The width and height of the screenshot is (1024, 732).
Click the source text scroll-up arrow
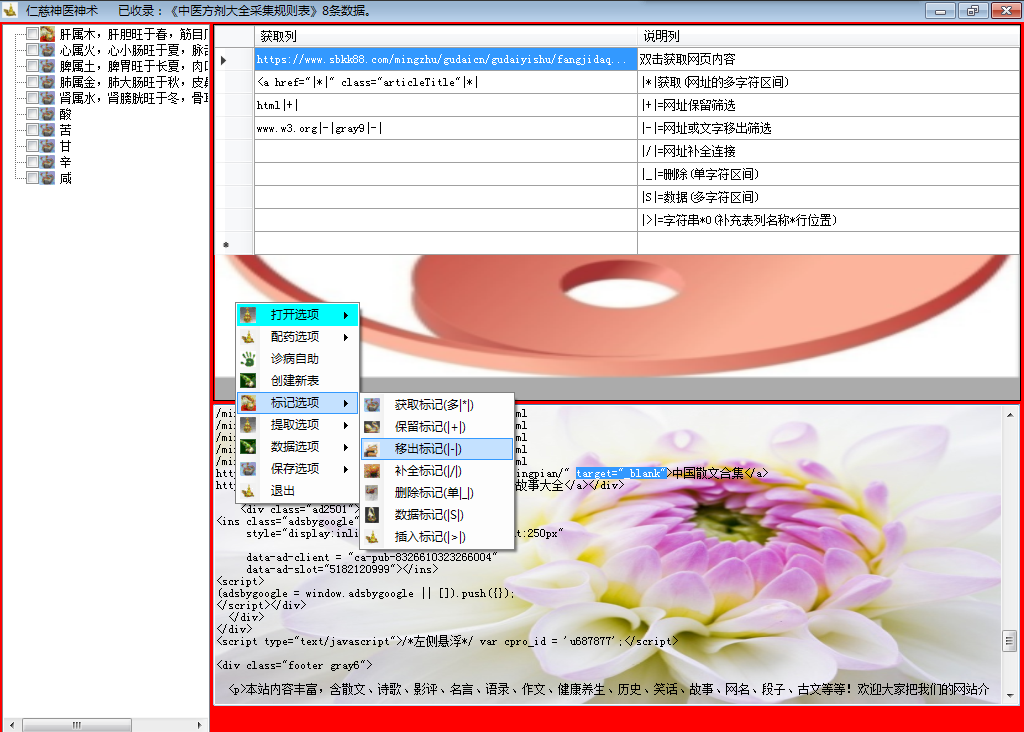pyautogui.click(x=1010, y=414)
